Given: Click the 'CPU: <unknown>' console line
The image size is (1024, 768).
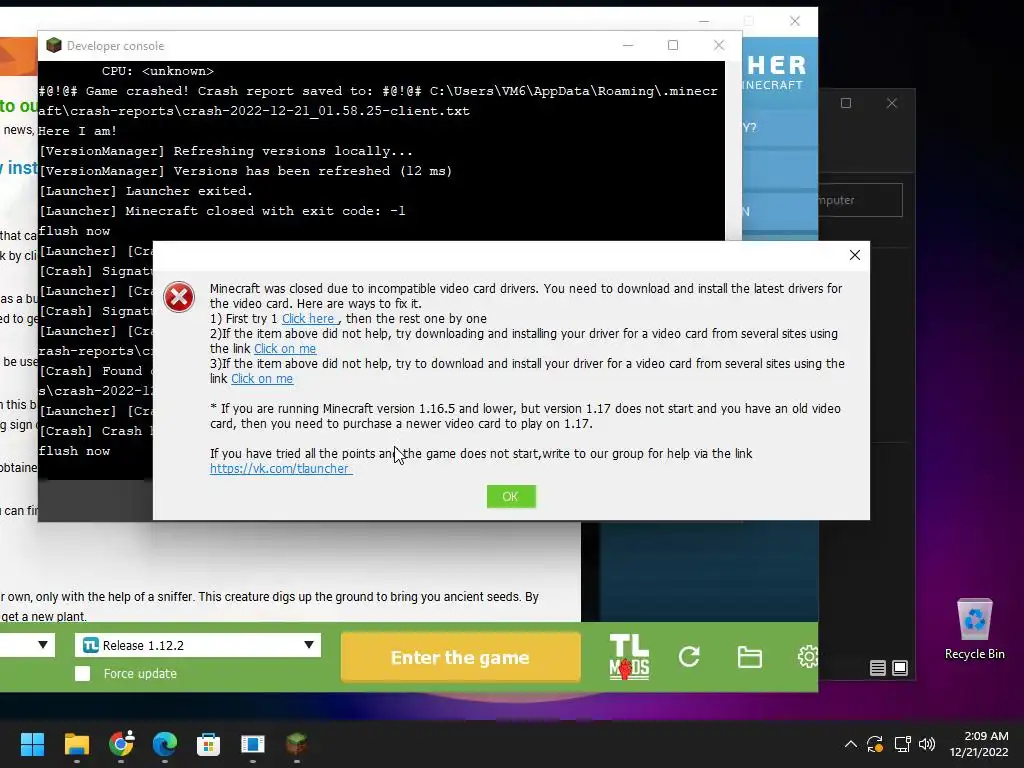Looking at the screenshot, I should tap(158, 71).
